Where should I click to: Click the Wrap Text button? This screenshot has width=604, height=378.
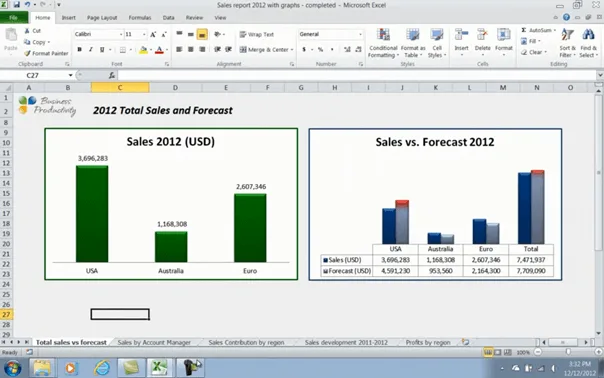pos(257,34)
